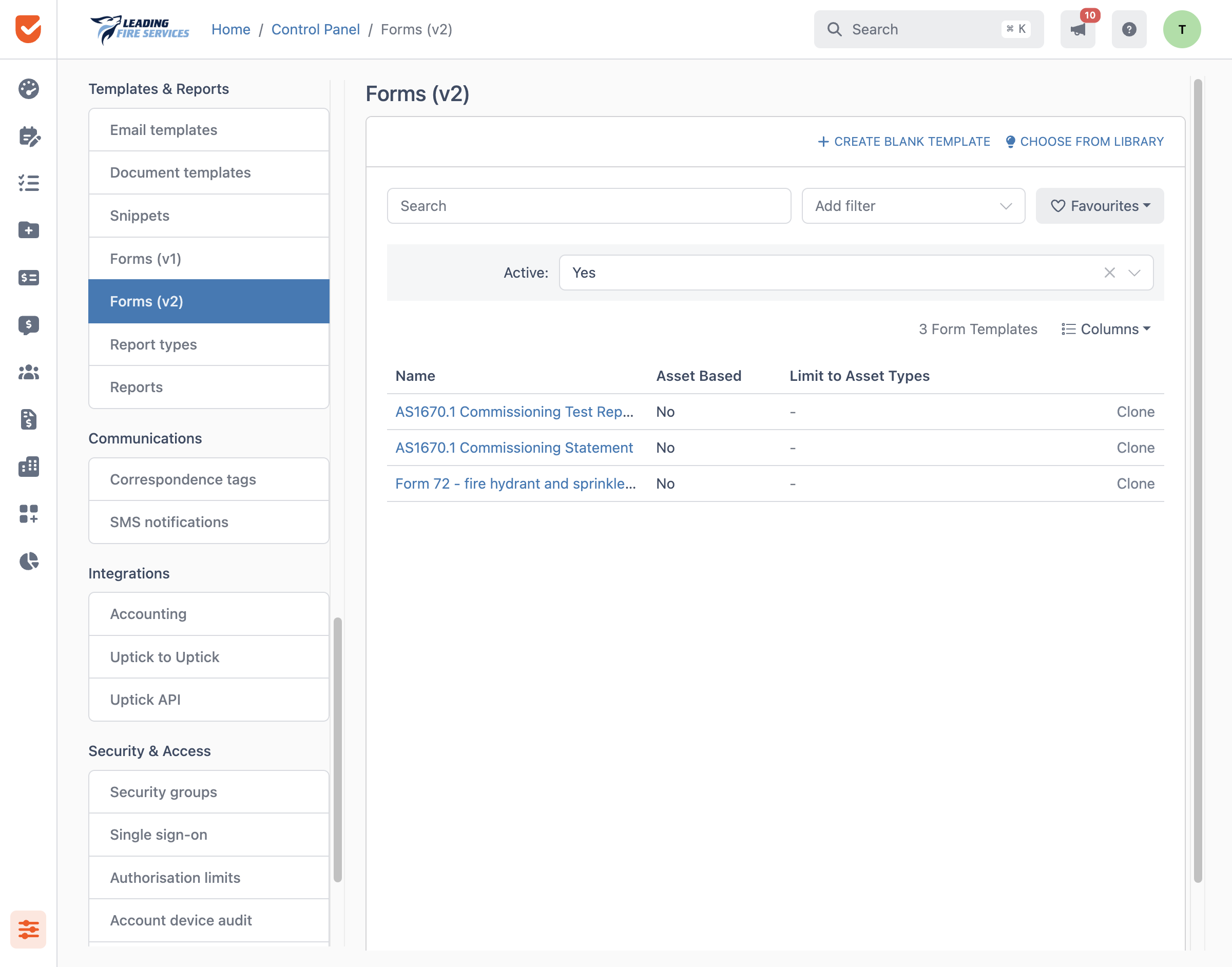Screen dimensions: 1232x967
Task: Open the help question mark icon
Action: 1129,29
